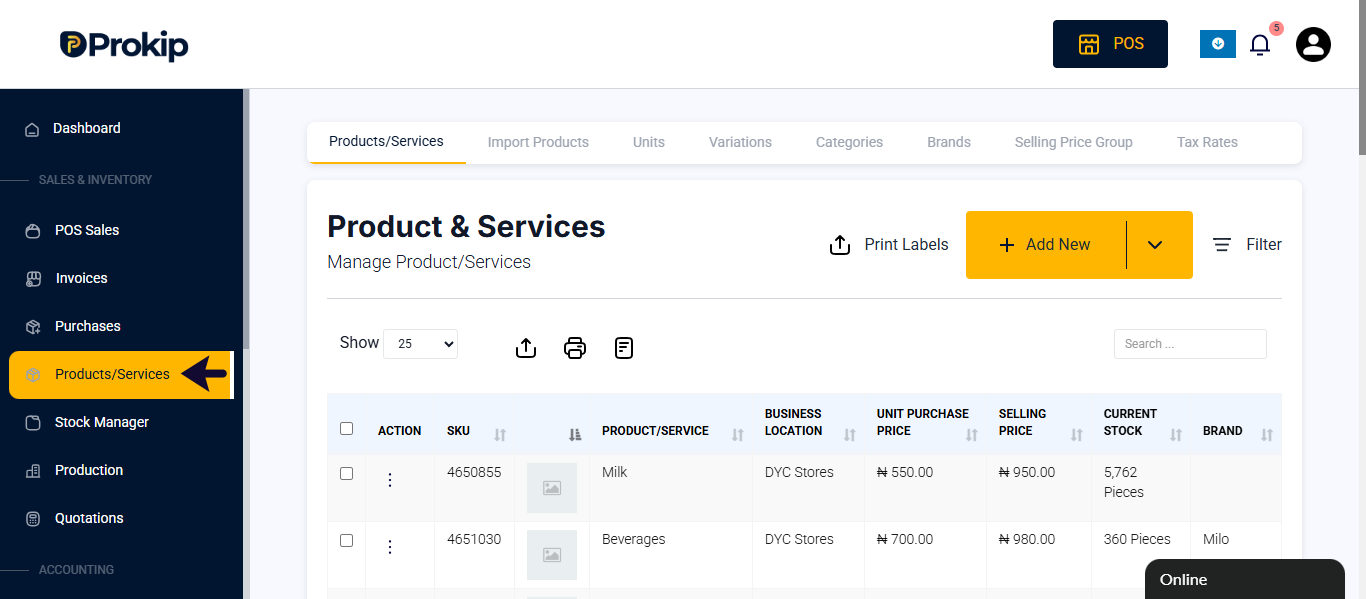This screenshot has width=1366, height=599.
Task: Click the Milk product name
Action: tap(615, 472)
